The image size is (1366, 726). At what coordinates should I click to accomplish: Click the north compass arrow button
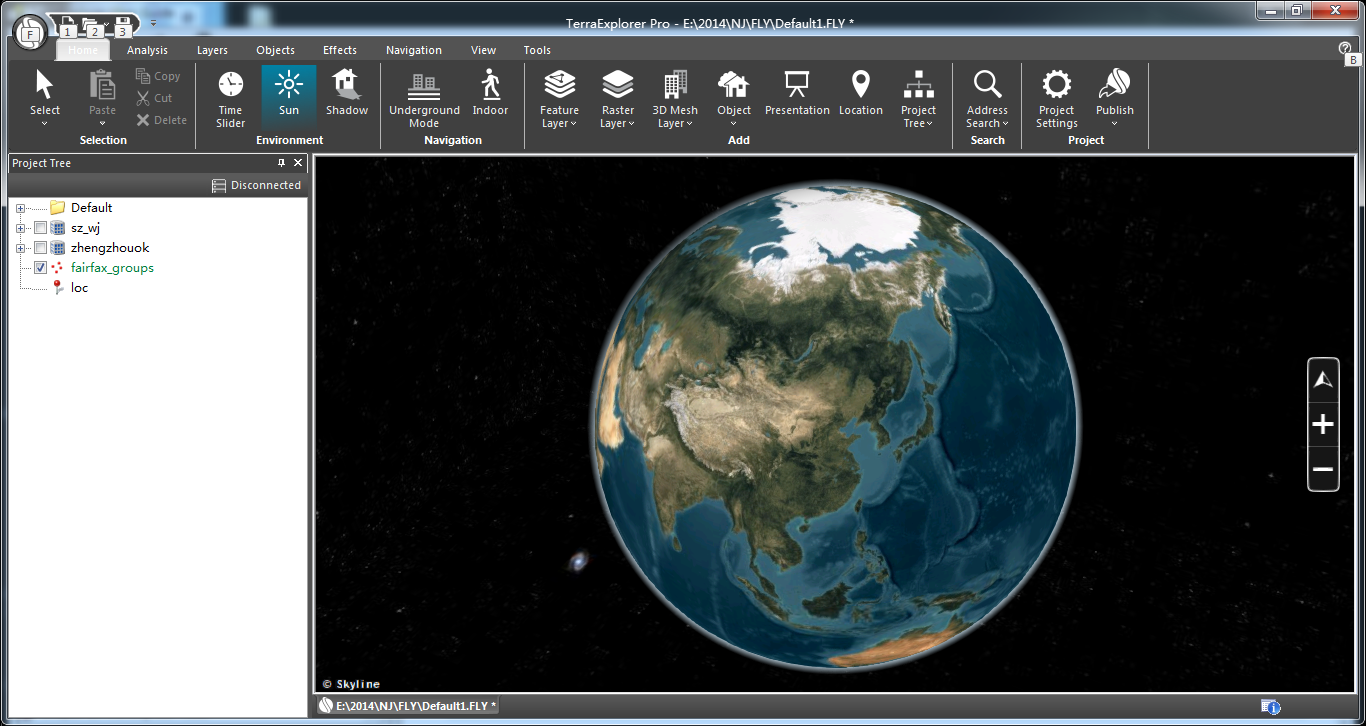(x=1323, y=380)
